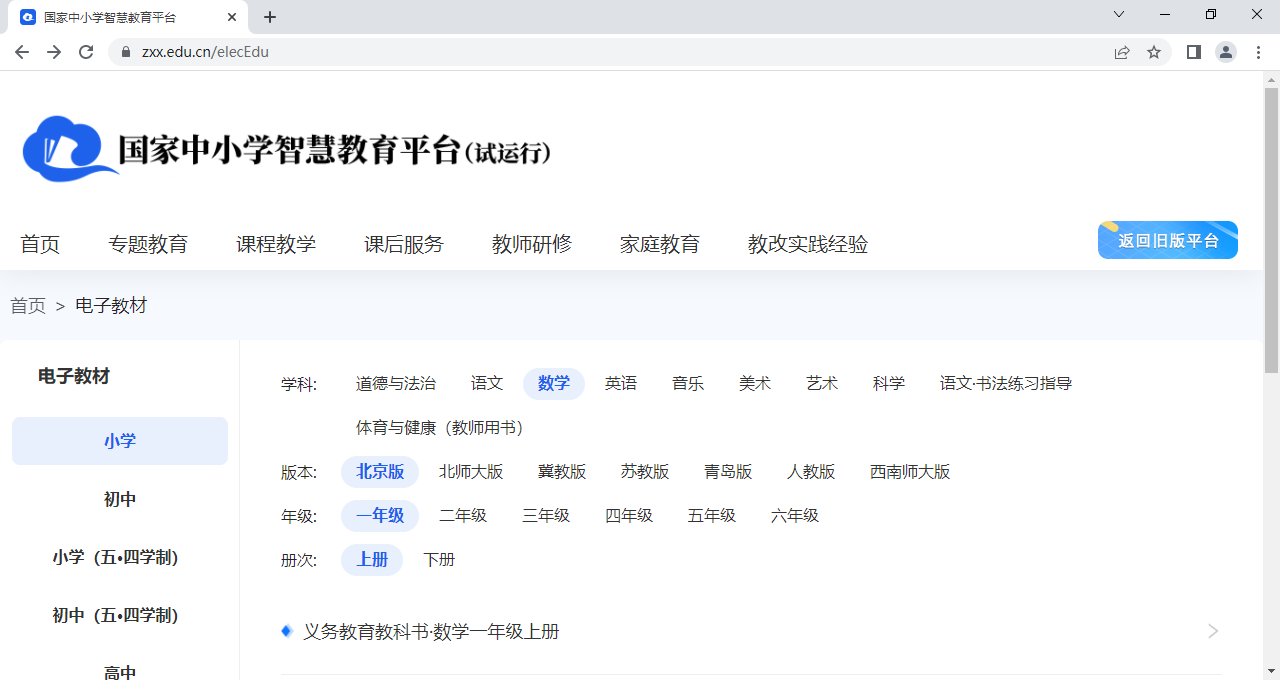Viewport: 1280px width, 680px height.
Task: Open 教师研修 navigation item
Action: pos(532,244)
